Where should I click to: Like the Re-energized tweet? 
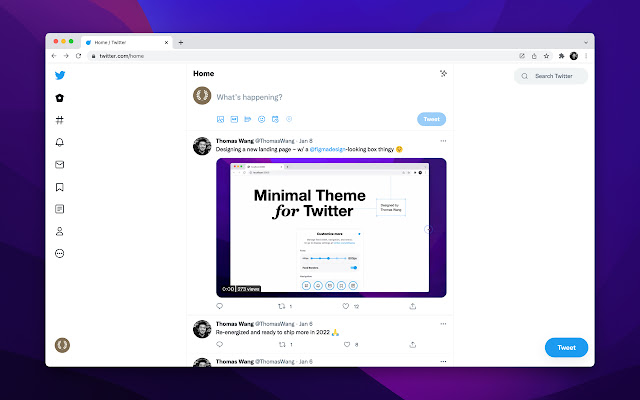pos(347,344)
